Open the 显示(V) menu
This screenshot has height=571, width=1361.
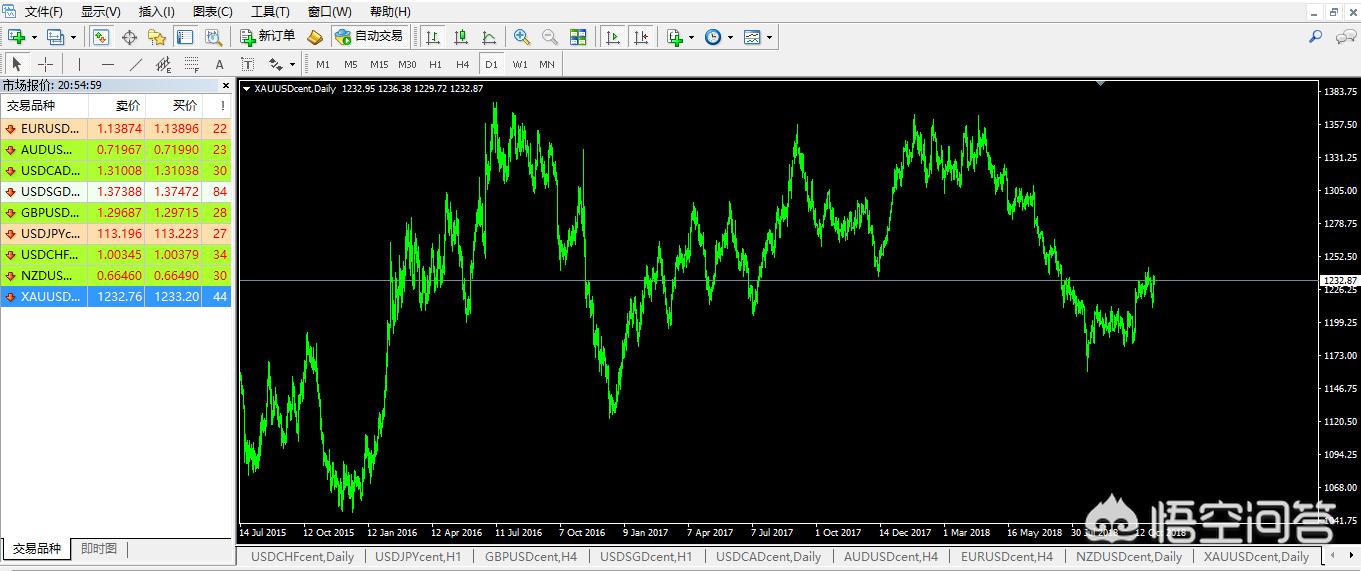coord(101,11)
